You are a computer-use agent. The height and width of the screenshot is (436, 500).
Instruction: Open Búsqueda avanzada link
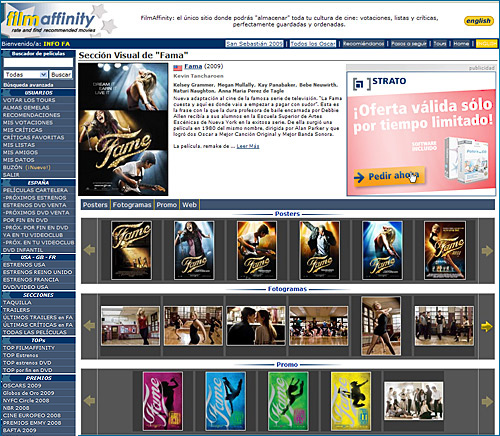pos(28,85)
